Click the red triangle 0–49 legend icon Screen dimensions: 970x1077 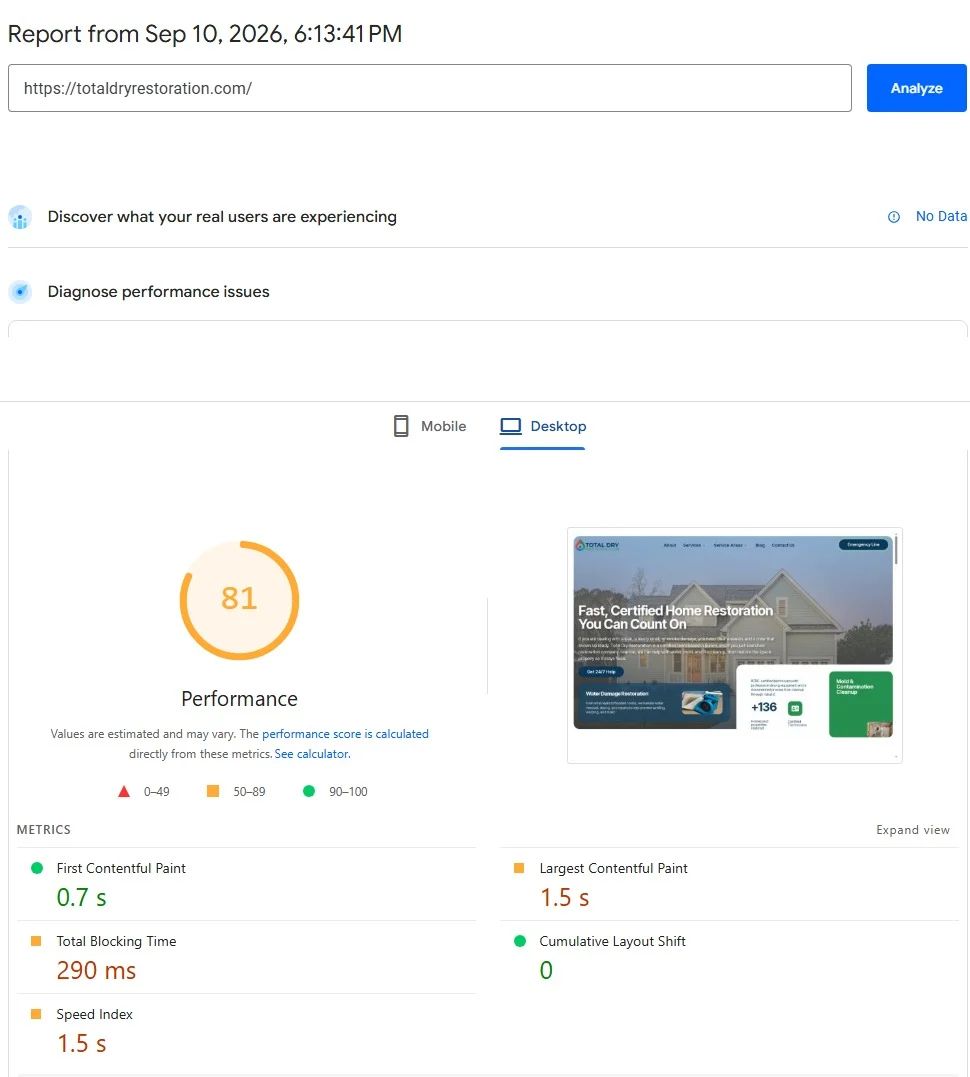click(x=124, y=791)
